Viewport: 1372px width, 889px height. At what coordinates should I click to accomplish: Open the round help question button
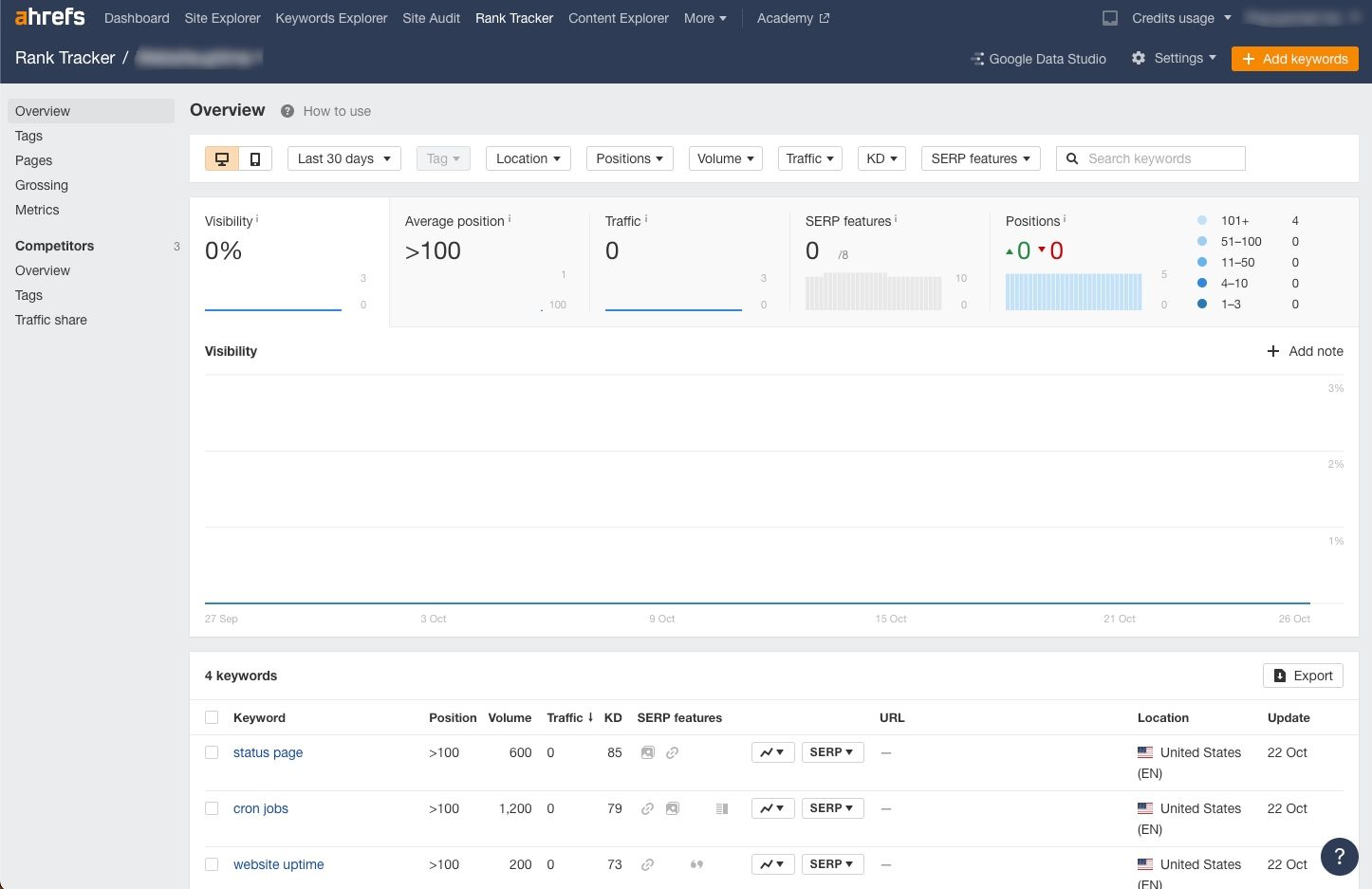[x=1339, y=856]
